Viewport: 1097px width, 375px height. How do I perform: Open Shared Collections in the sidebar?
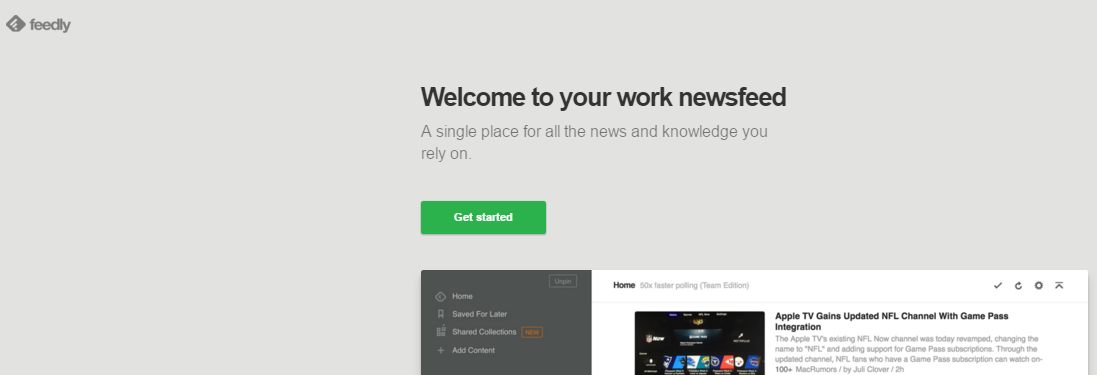(x=484, y=332)
